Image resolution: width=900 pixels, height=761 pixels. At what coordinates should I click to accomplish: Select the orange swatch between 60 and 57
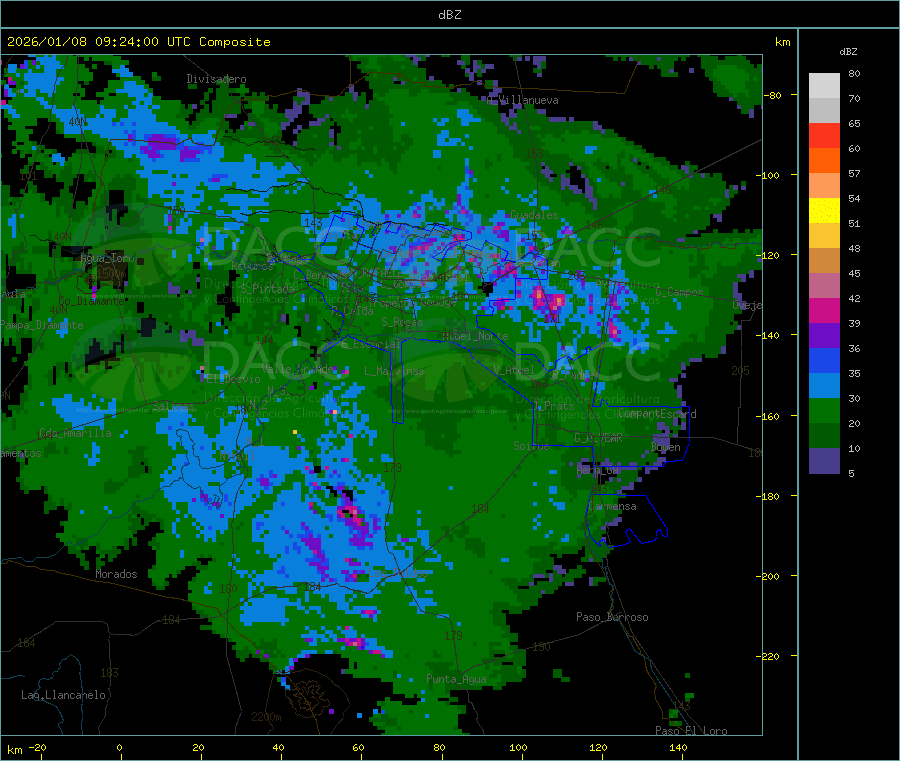click(x=824, y=161)
